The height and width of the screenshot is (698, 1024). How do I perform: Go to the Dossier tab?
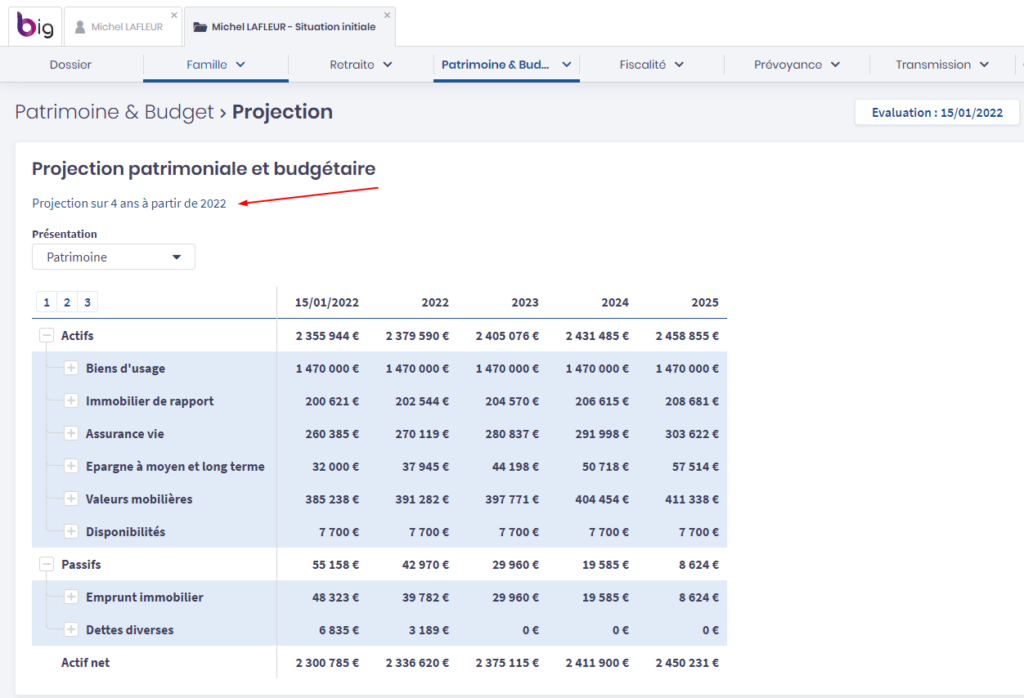point(70,65)
